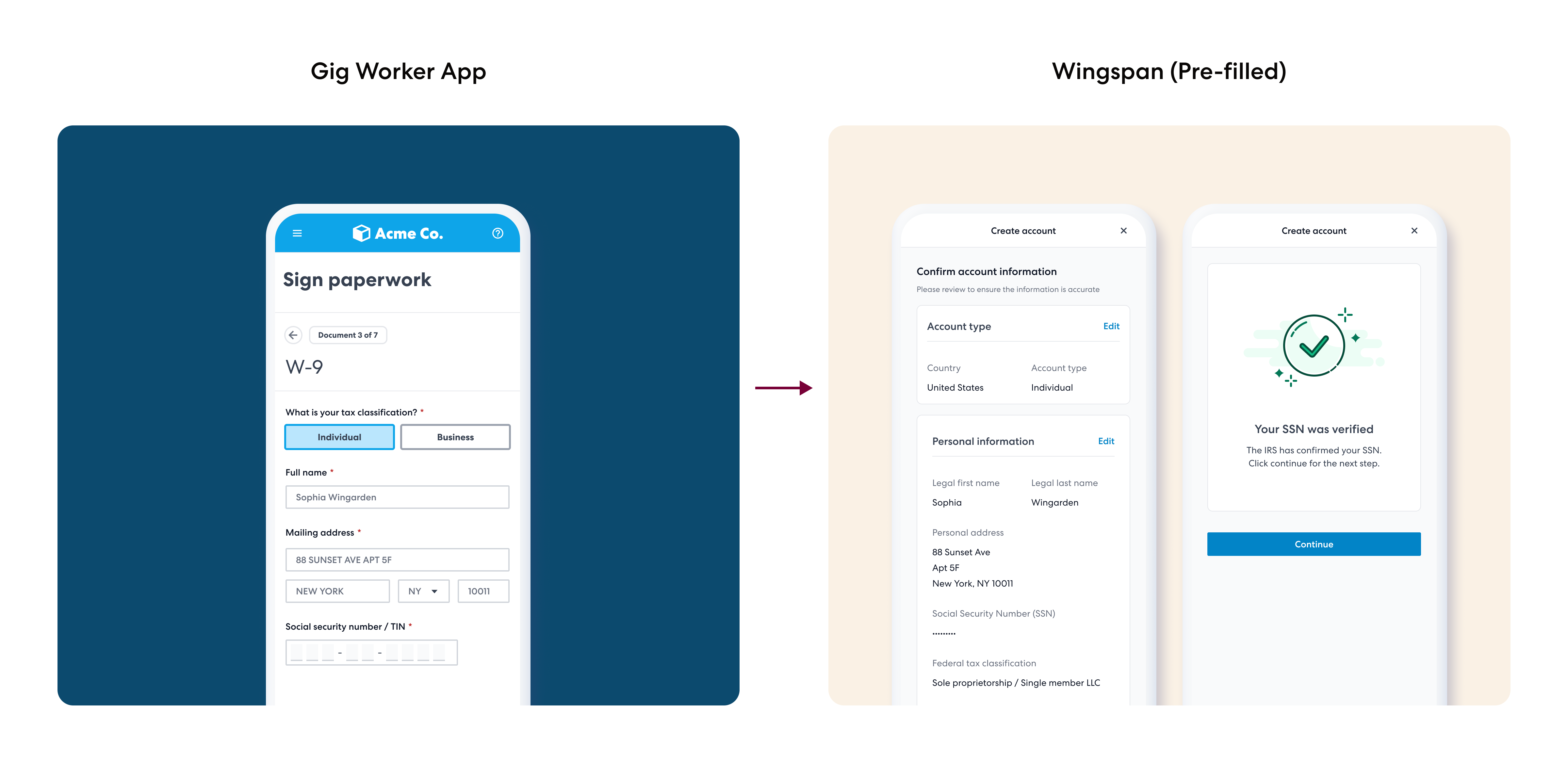The image size is (1568, 776).
Task: Click the second Create account close X
Action: click(1414, 231)
